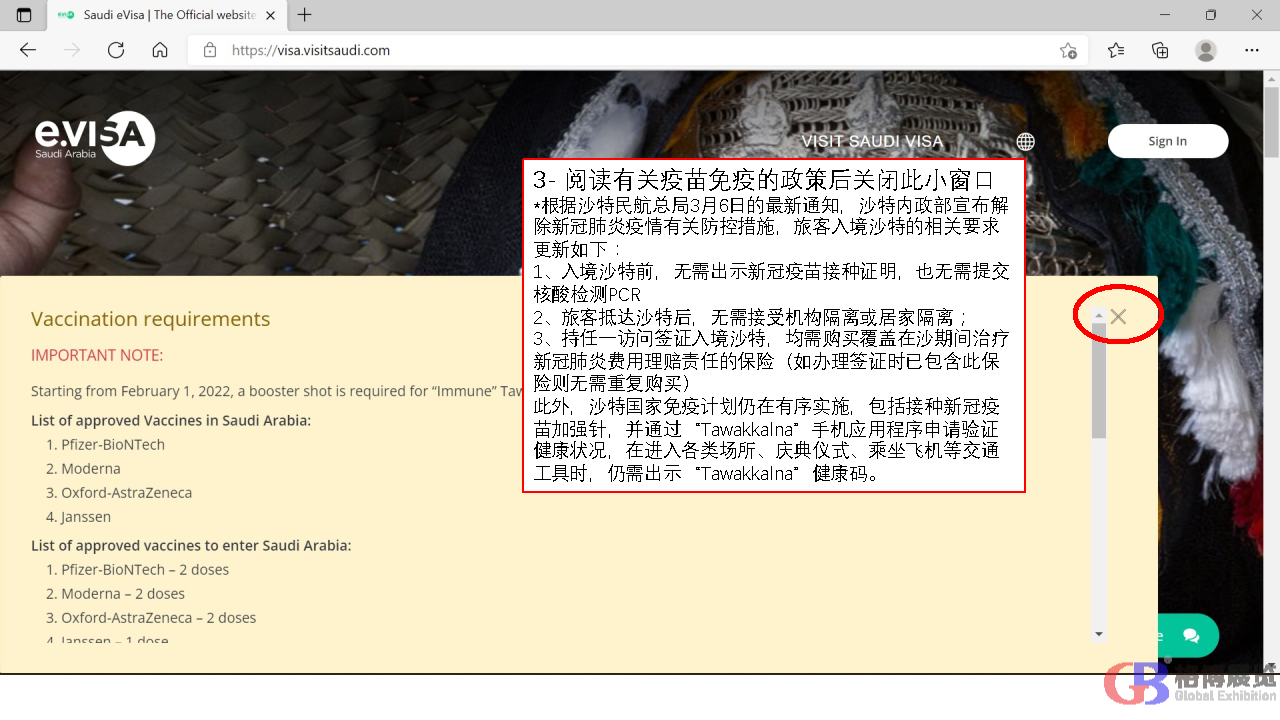Open the tab actions menu icon
The height and width of the screenshot is (720, 1280).
[x=24, y=15]
